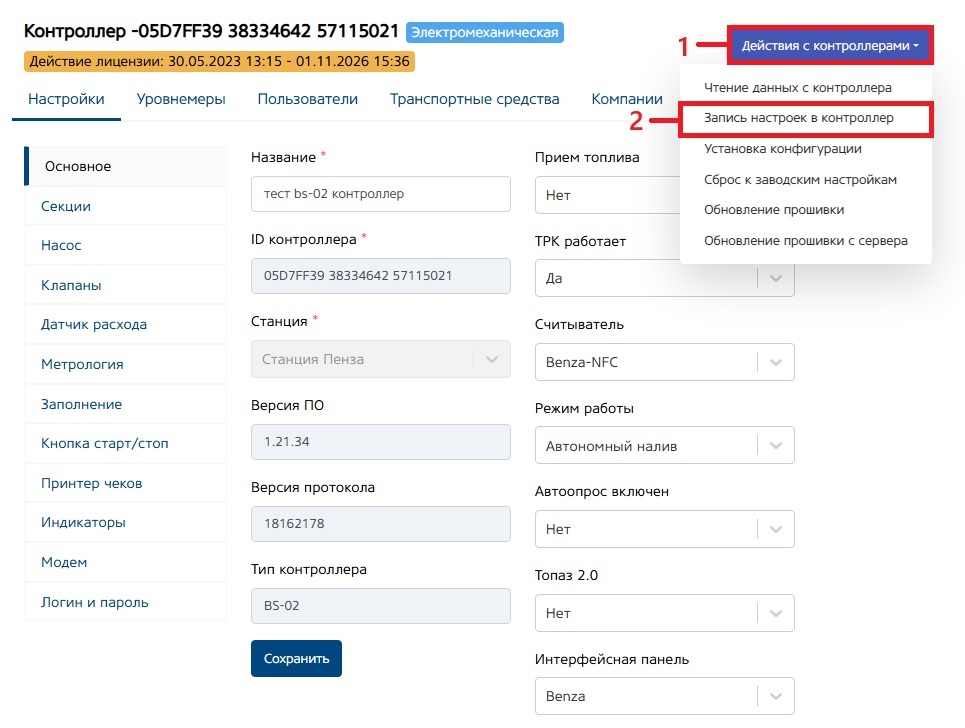Screen dimensions: 965x728
Task: Open the 'Действия с контроллерами' dropdown button
Action: click(x=830, y=46)
